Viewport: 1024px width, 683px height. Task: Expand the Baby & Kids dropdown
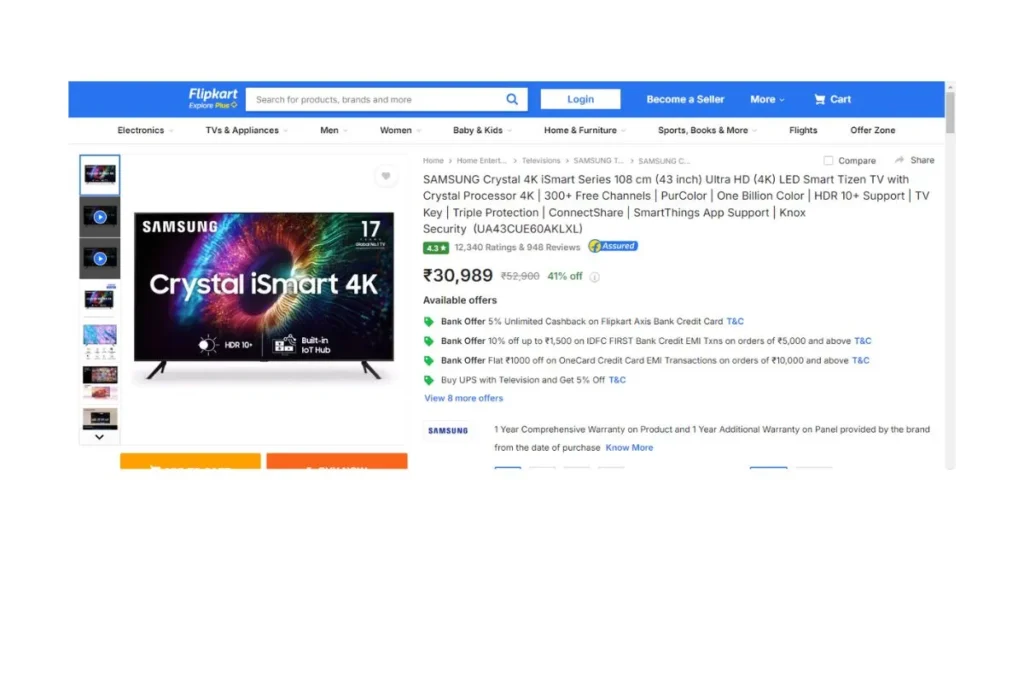coord(482,130)
